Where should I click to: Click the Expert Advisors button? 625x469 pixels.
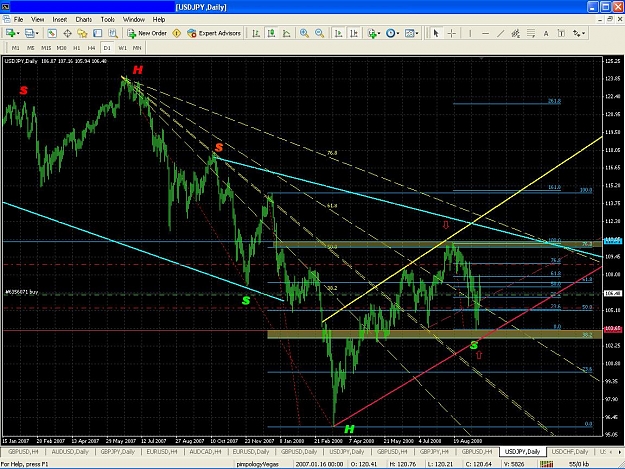(214, 33)
